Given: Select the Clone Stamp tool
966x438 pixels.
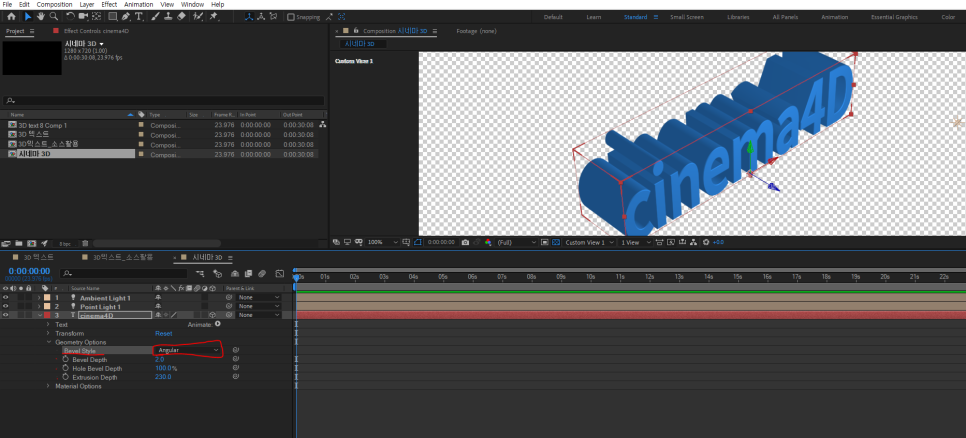Looking at the screenshot, I should (168, 17).
